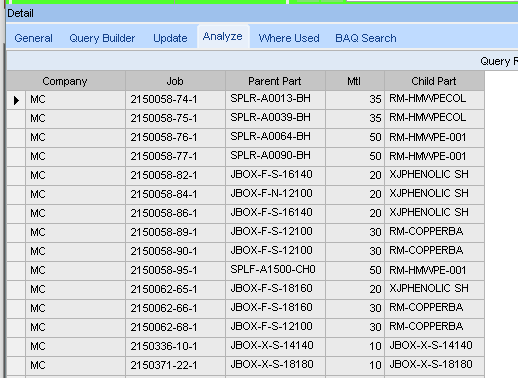Sort by the Parent Part column header

coord(275,81)
